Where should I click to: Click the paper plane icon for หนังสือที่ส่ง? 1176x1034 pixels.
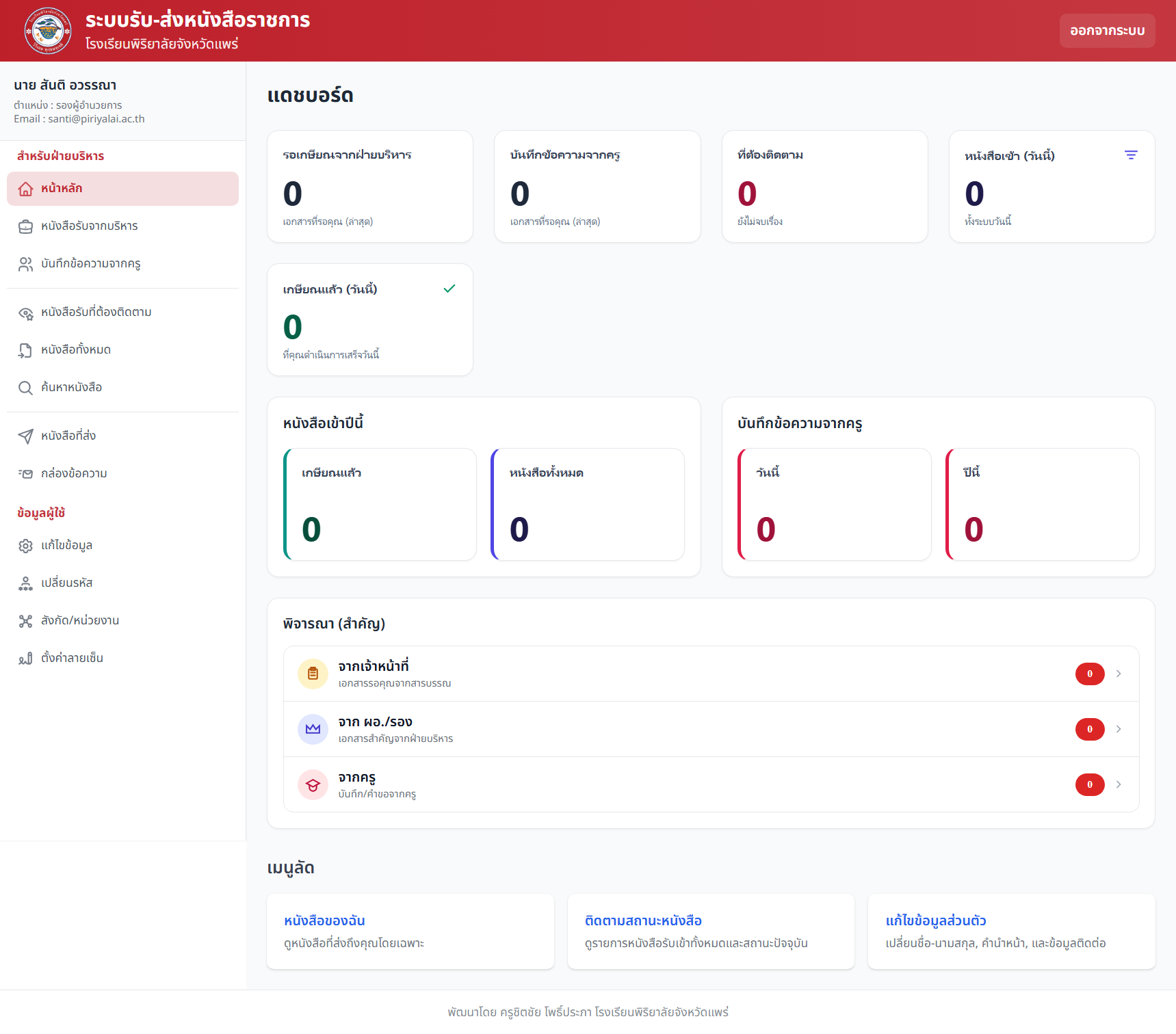pyautogui.click(x=25, y=436)
